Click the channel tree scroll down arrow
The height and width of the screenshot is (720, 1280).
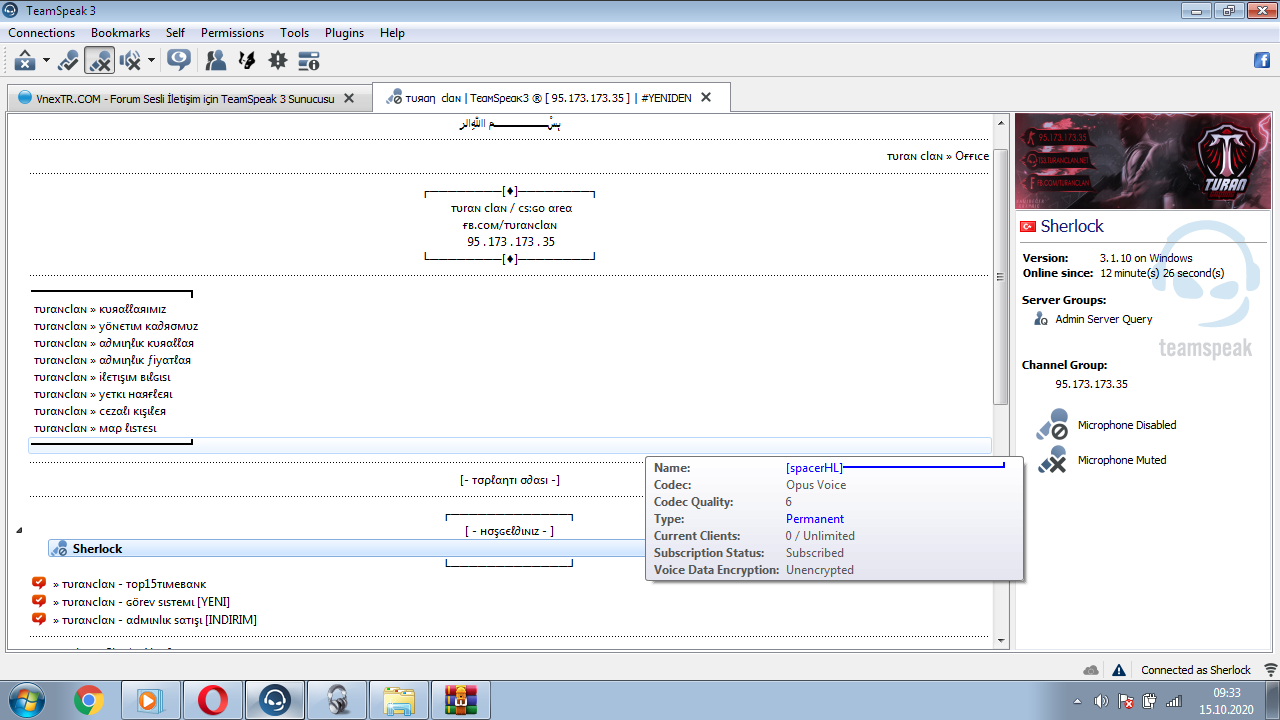tap(1000, 640)
